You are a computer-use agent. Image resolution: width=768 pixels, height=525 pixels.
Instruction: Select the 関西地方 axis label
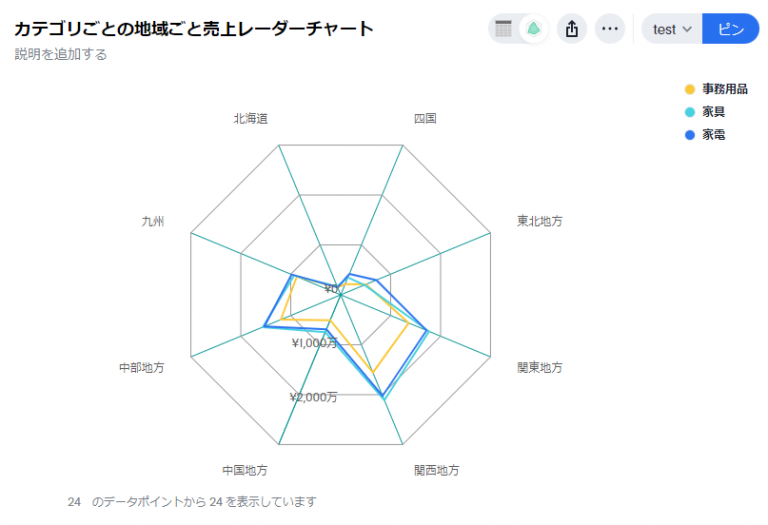tap(437, 471)
